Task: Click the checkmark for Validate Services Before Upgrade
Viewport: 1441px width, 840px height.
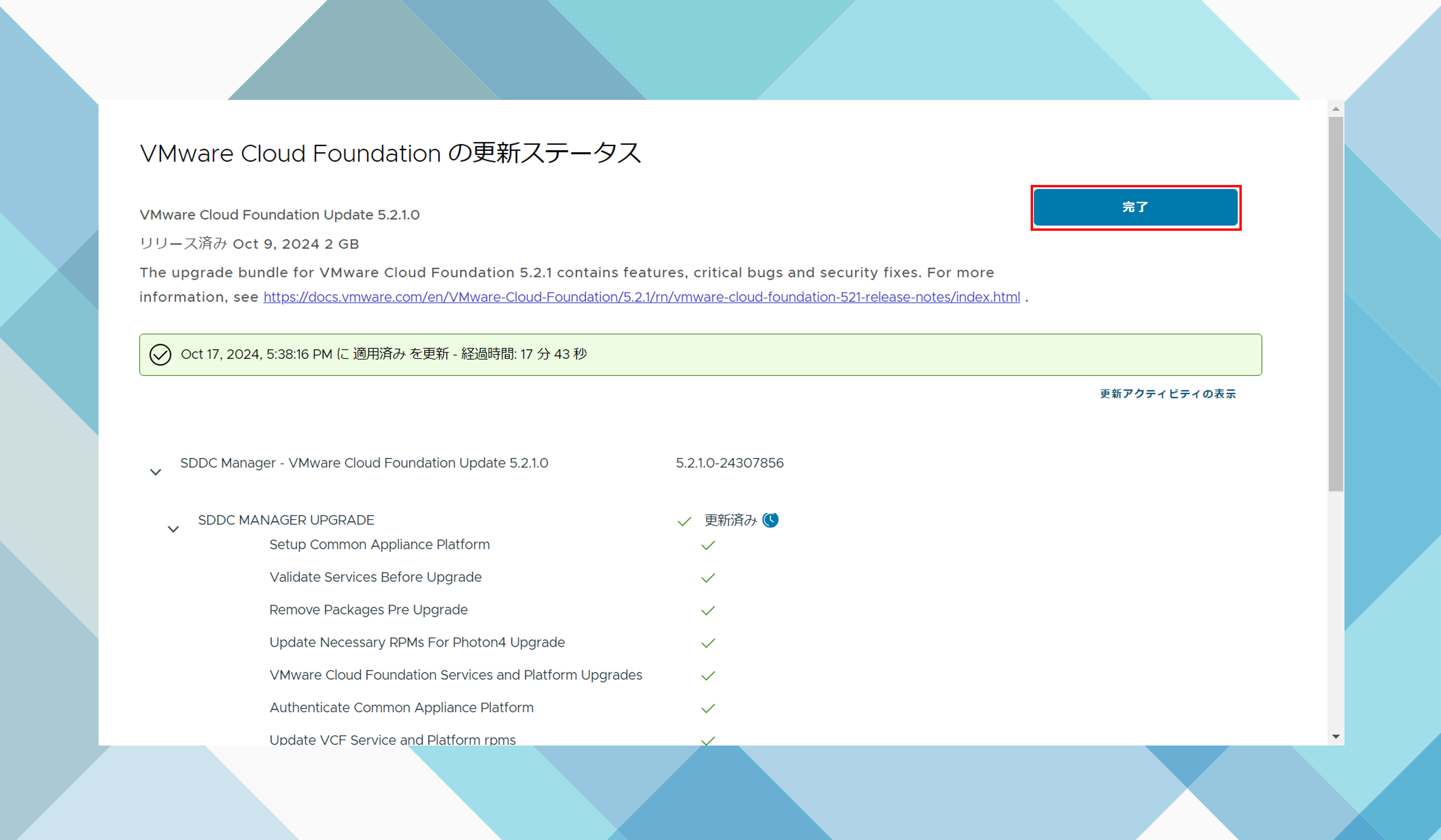Action: (708, 578)
